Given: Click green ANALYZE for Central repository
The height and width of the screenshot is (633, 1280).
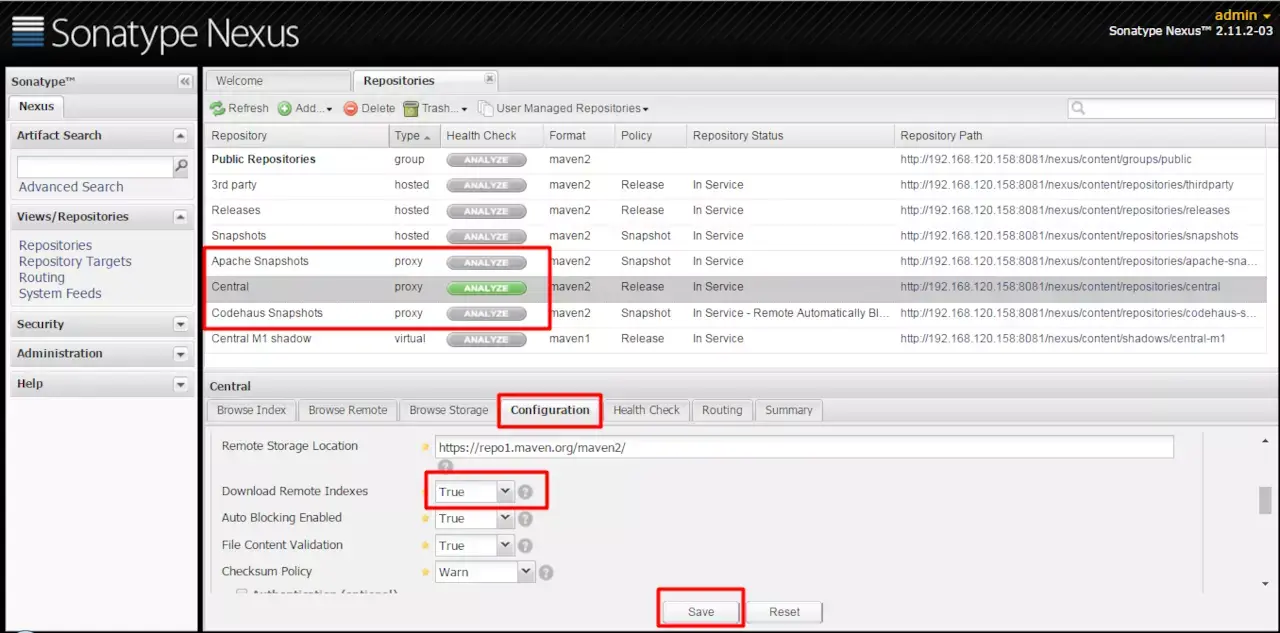Looking at the screenshot, I should point(486,288).
